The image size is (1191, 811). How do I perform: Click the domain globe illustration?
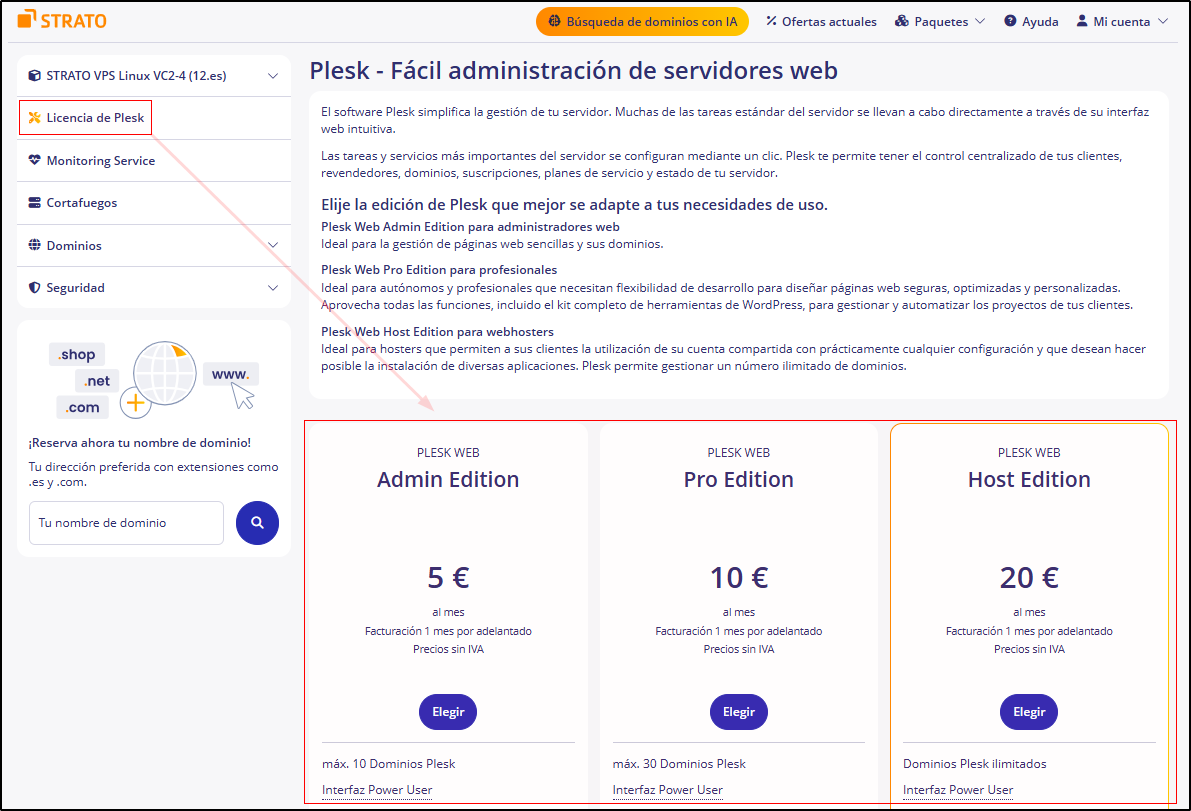point(165,374)
